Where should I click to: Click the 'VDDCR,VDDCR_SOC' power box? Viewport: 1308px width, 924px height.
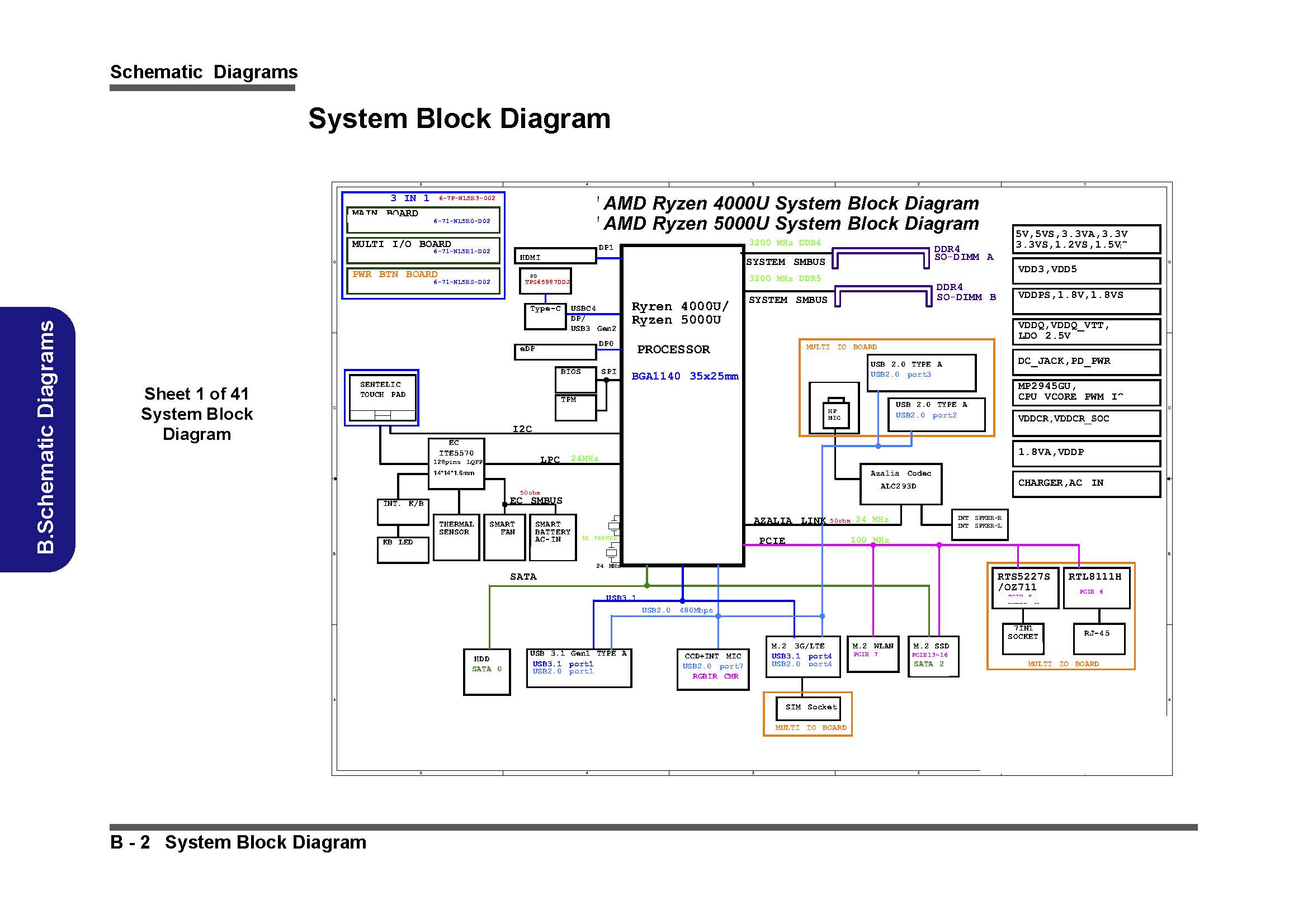pyautogui.click(x=1086, y=423)
